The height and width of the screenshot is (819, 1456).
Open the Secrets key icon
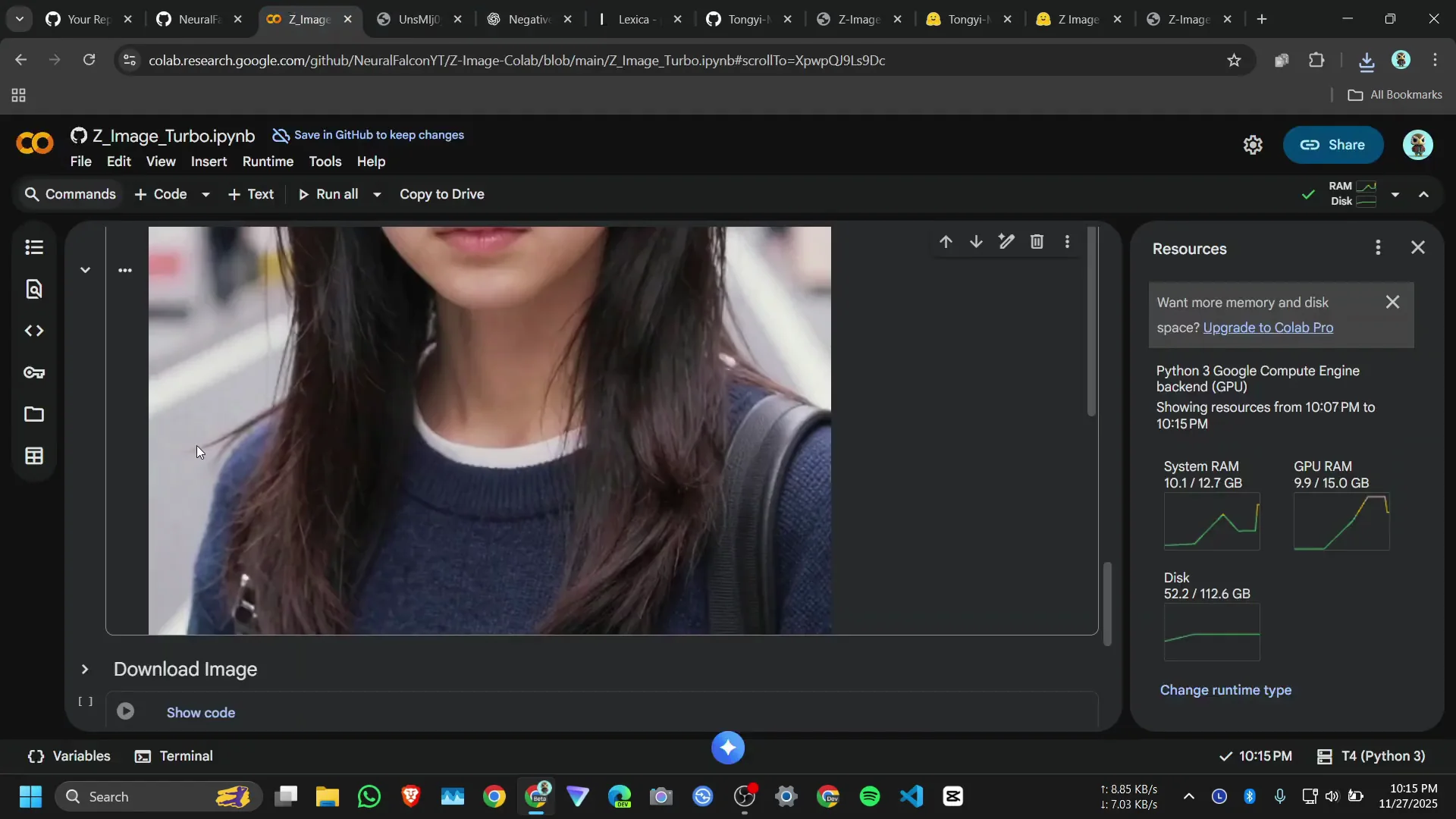[x=34, y=372]
